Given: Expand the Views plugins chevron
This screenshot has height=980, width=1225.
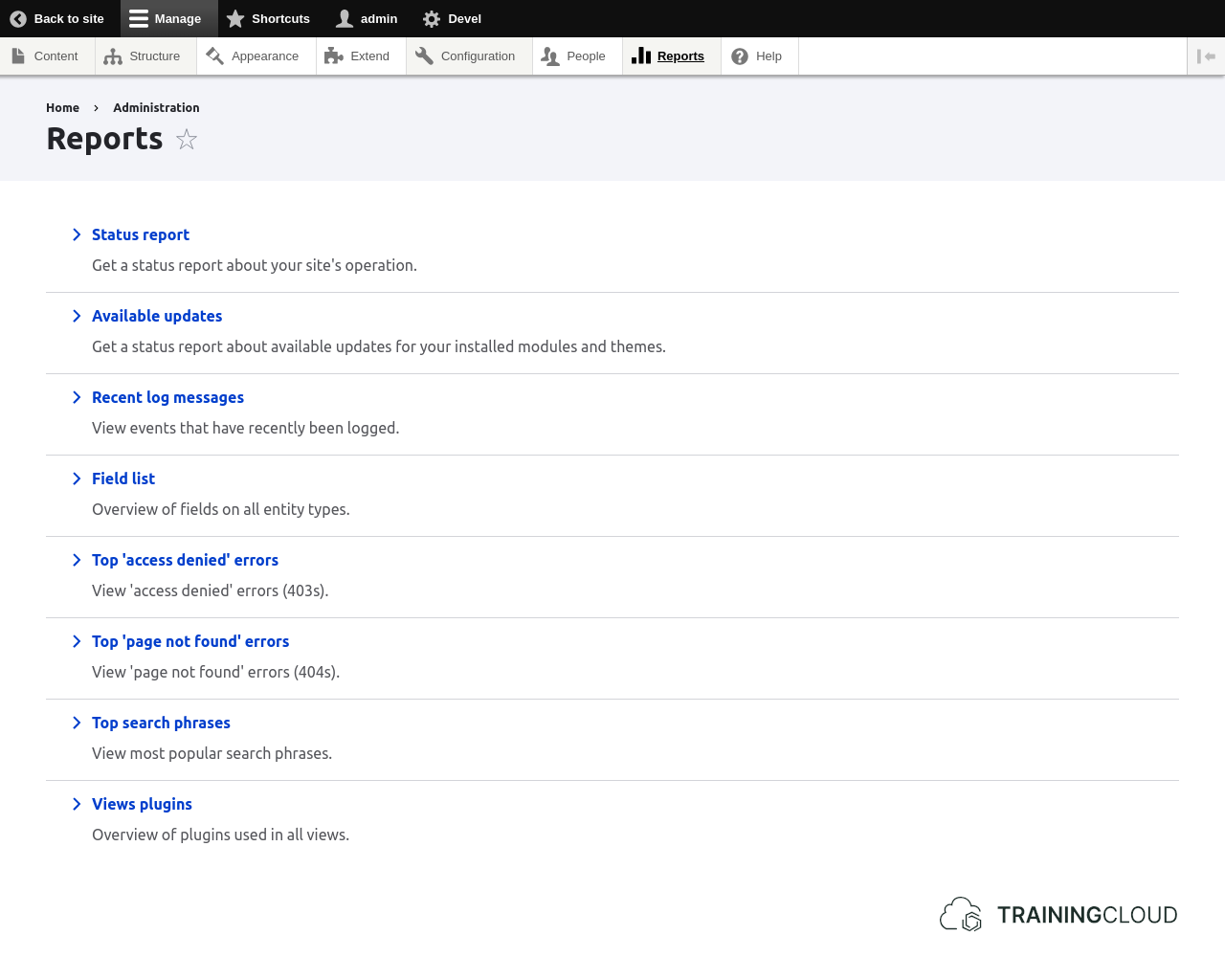Looking at the screenshot, I should pyautogui.click(x=77, y=804).
